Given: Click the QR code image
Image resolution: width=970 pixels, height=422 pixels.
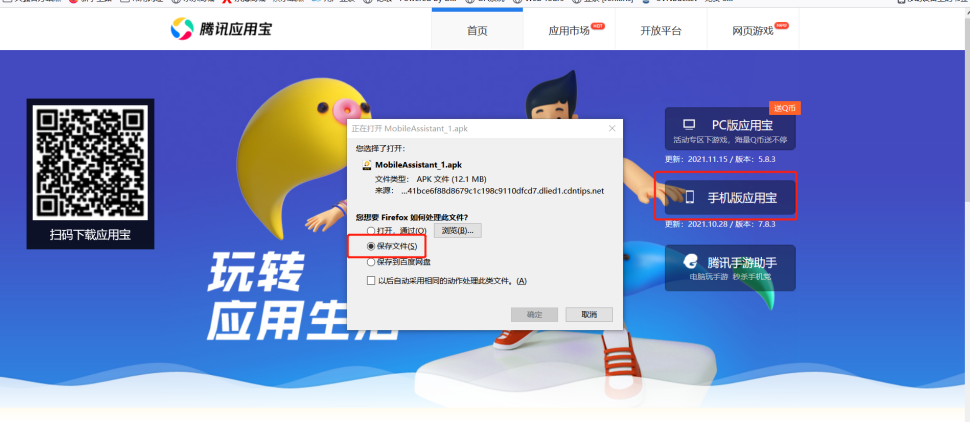Looking at the screenshot, I should click(90, 162).
